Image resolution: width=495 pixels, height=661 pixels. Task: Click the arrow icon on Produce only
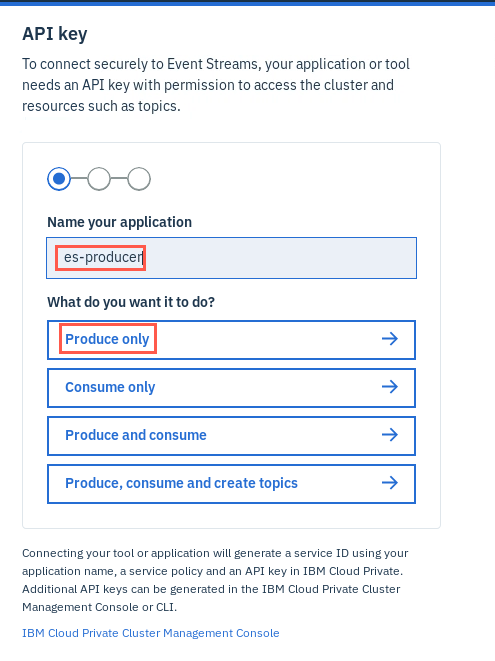click(x=390, y=339)
